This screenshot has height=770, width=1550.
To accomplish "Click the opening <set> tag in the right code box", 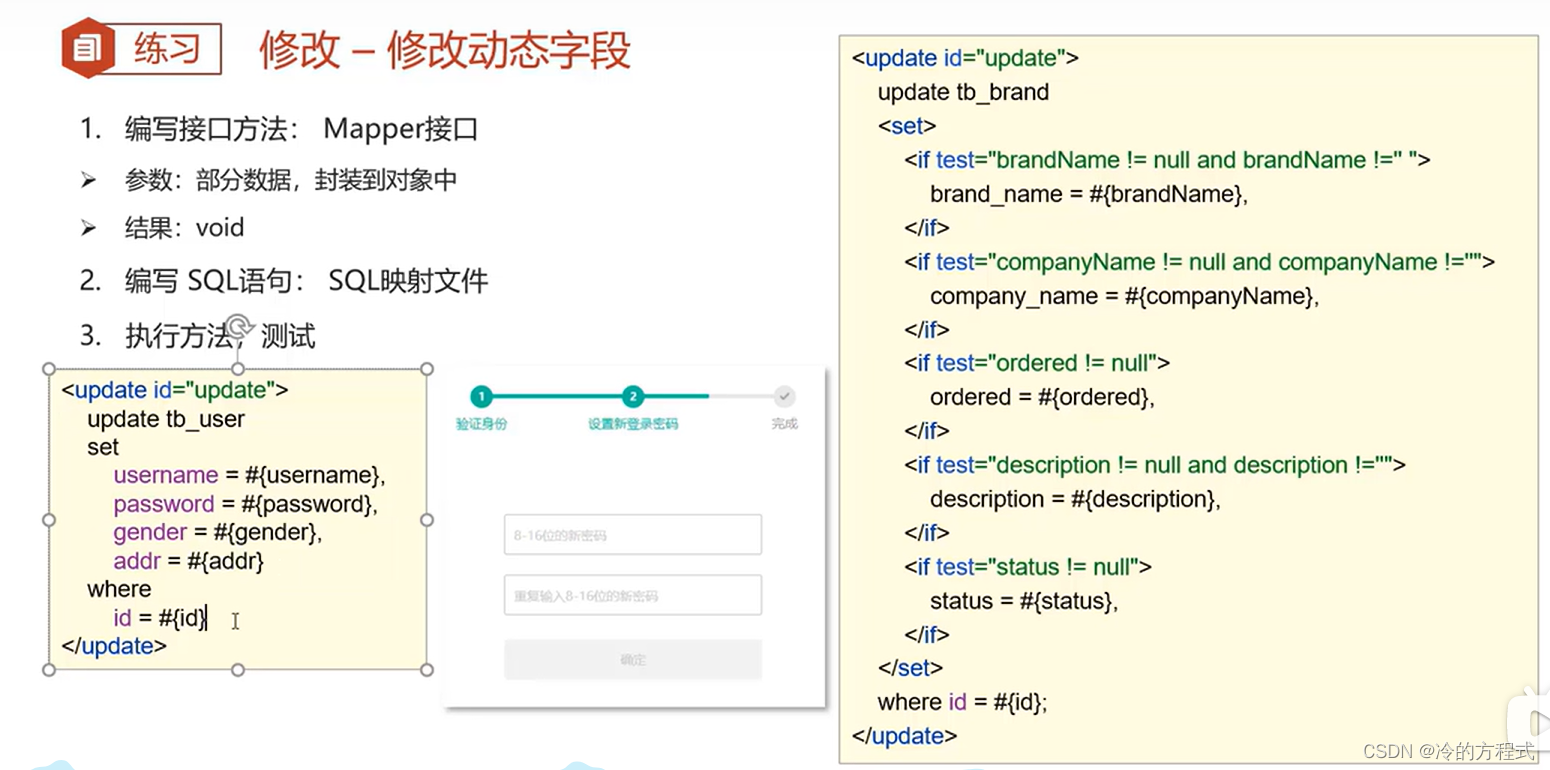I will click(907, 127).
